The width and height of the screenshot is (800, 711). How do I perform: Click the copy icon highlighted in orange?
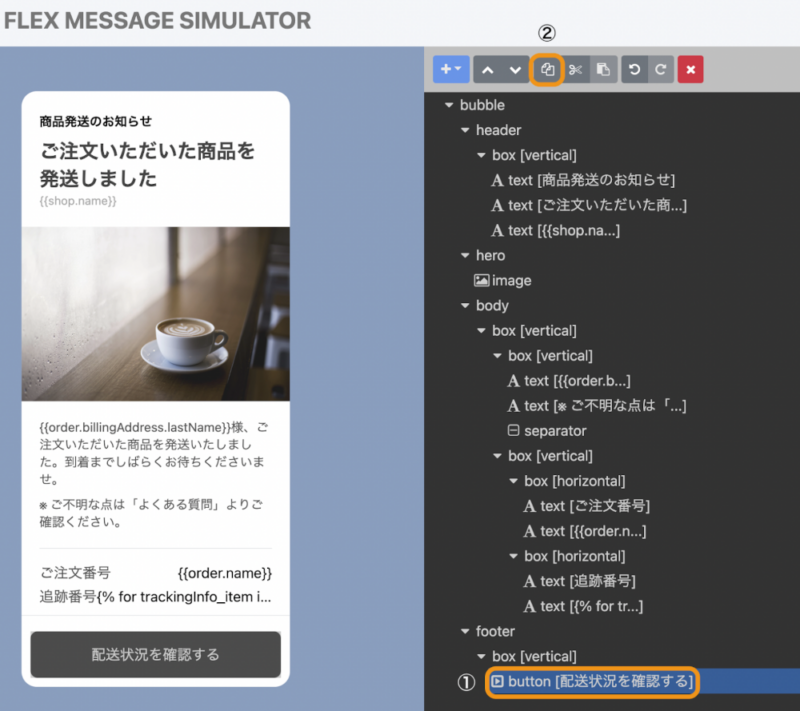click(x=547, y=69)
